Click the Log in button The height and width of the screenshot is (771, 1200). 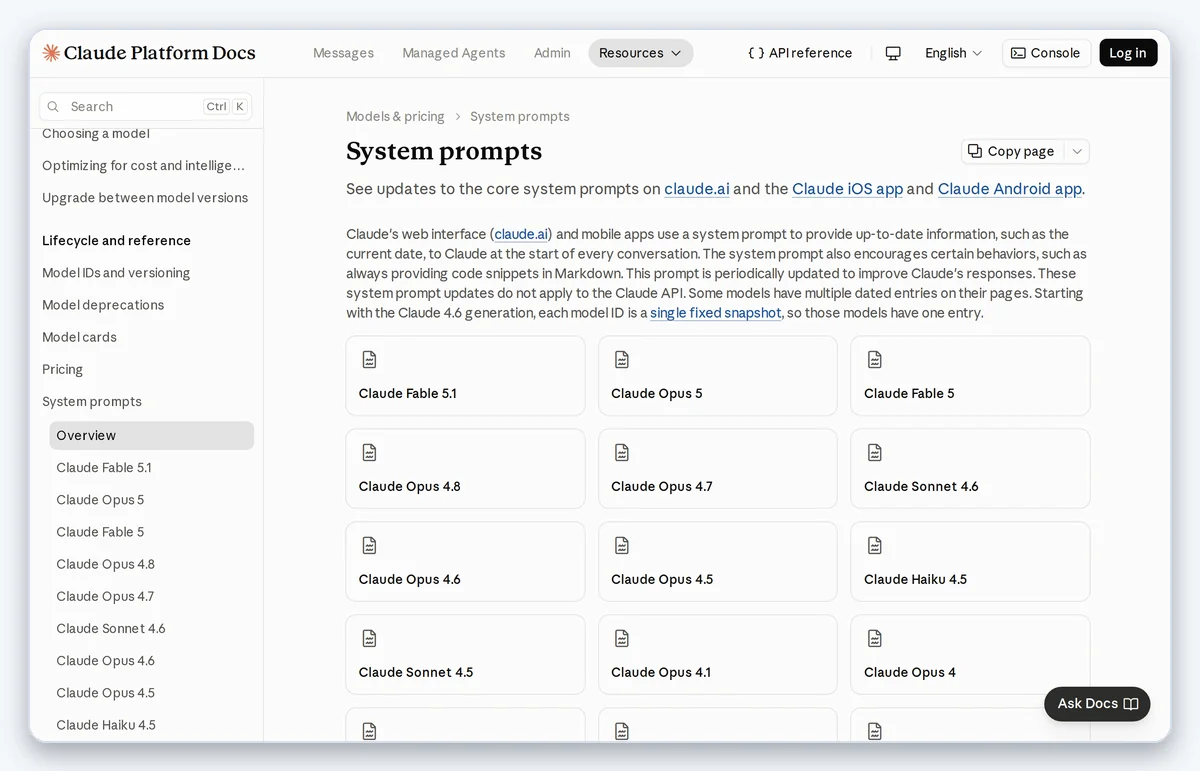point(1128,53)
